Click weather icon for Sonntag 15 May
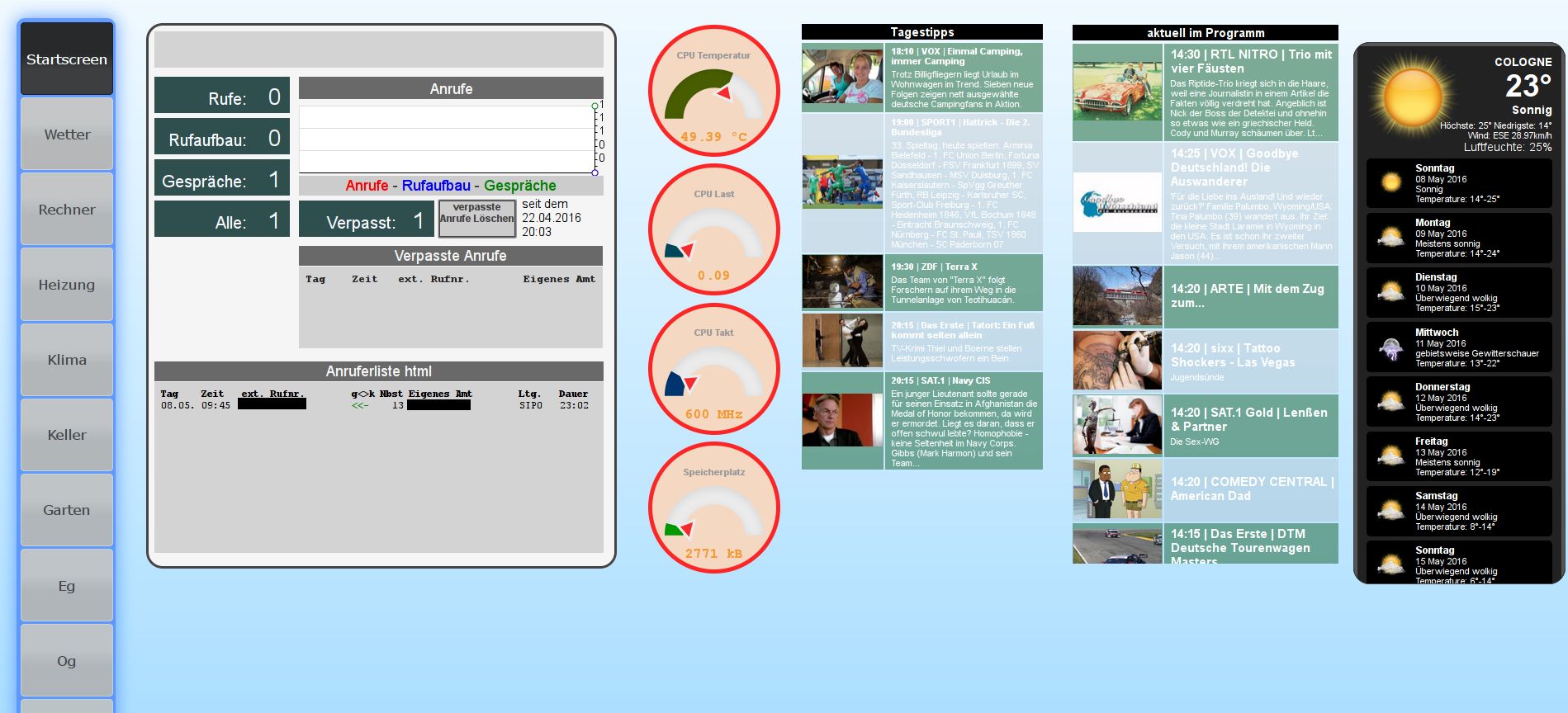Image resolution: width=1568 pixels, height=713 pixels. point(1391,565)
